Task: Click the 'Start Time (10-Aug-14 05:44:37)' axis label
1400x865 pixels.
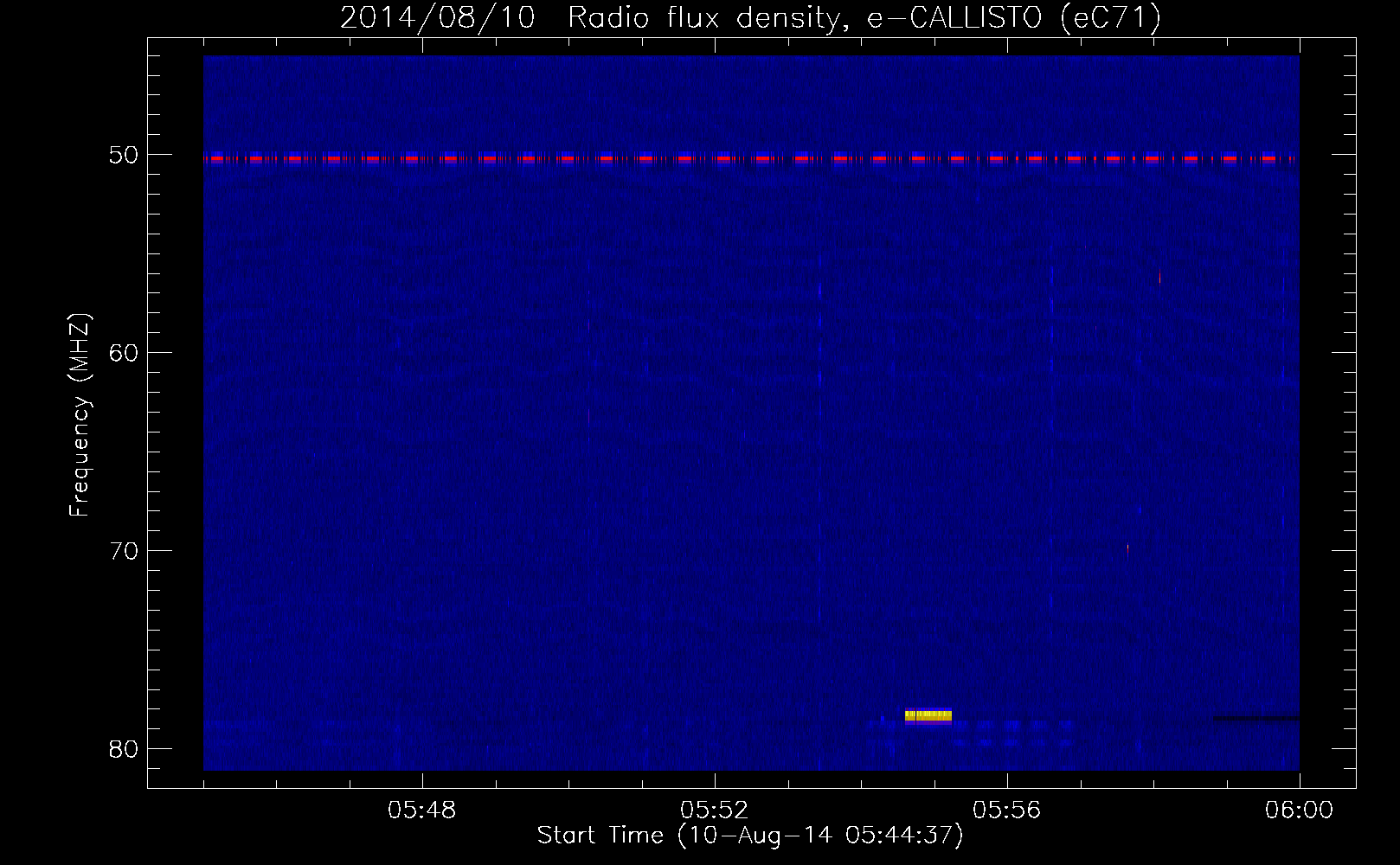Action: 750,836
